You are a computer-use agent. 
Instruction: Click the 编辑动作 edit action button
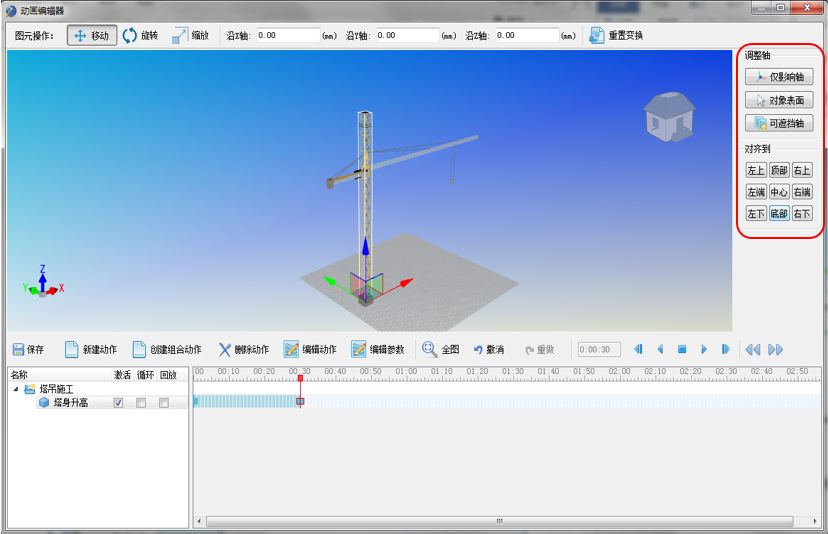310,349
